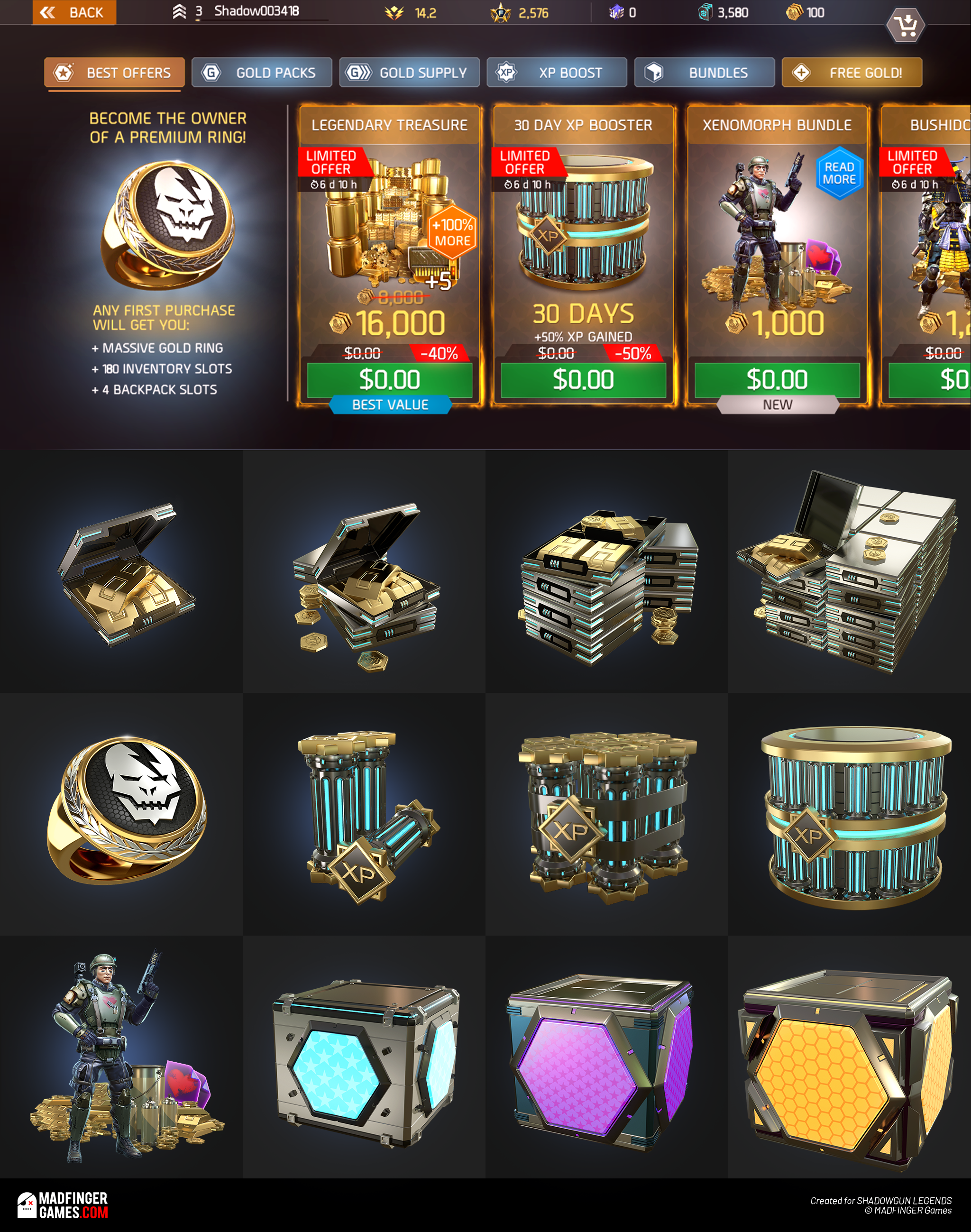Image resolution: width=971 pixels, height=1232 pixels.
Task: Open the Bundles tab
Action: [705, 73]
